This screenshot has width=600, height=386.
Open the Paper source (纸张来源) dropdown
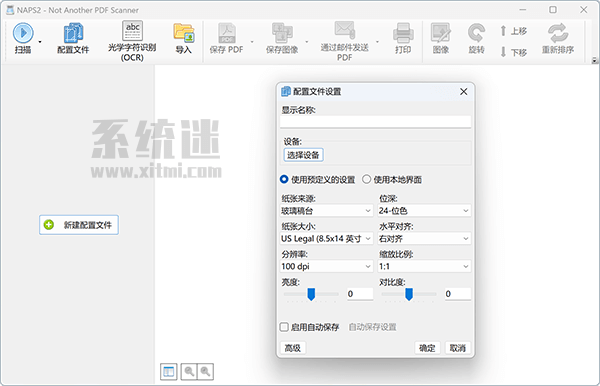pyautogui.click(x=326, y=210)
